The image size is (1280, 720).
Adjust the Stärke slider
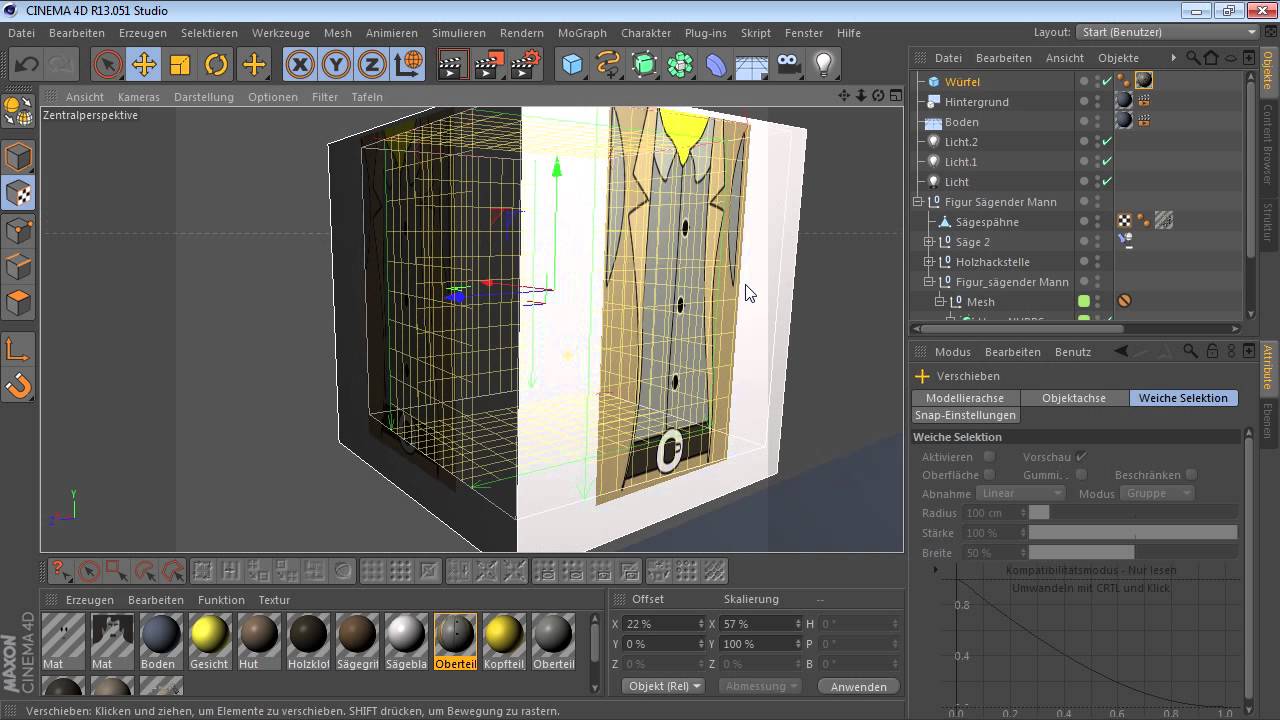pos(1133,533)
